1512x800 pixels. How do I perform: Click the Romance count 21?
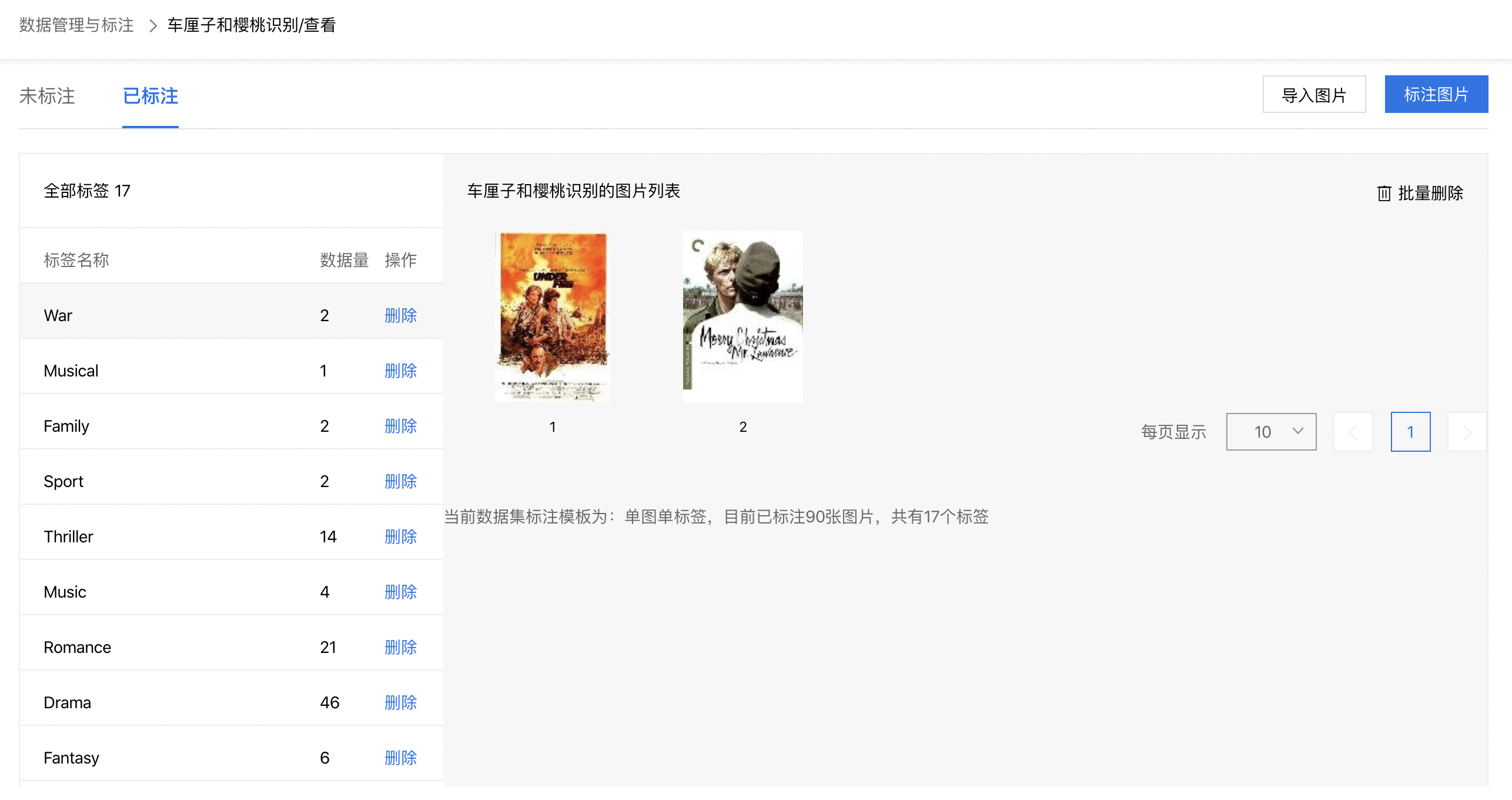coord(328,647)
